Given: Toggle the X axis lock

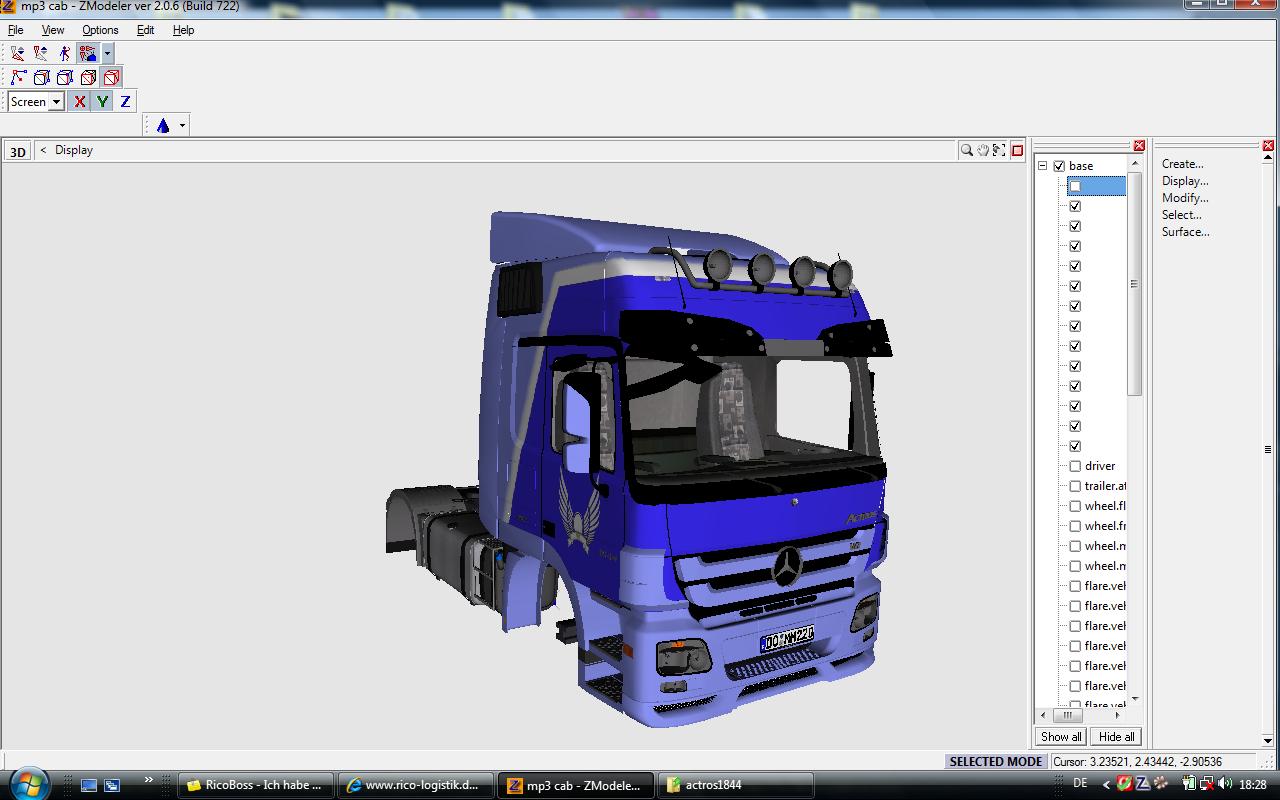Looking at the screenshot, I should pos(80,101).
